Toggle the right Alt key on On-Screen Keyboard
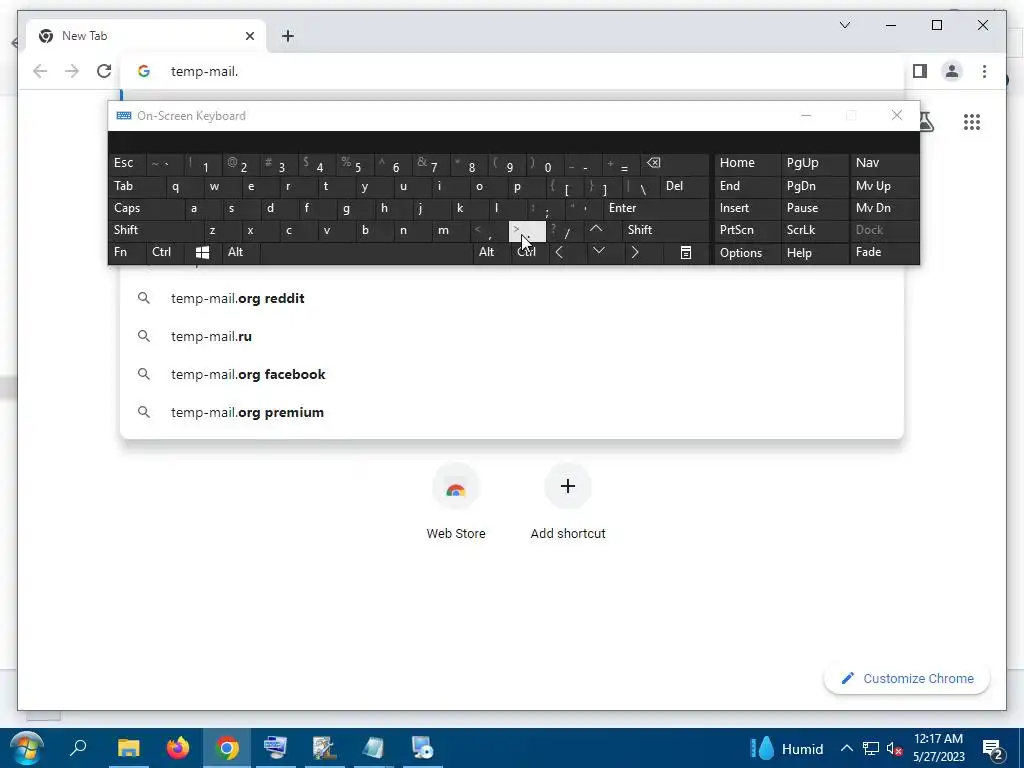Image resolution: width=1024 pixels, height=768 pixels. coord(491,252)
